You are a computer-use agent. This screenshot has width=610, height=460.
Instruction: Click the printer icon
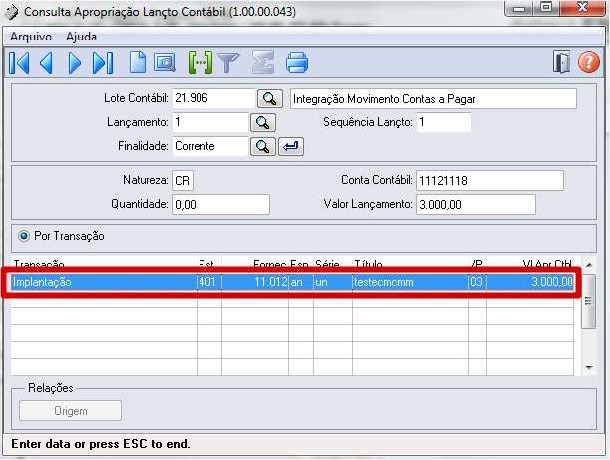click(297, 63)
